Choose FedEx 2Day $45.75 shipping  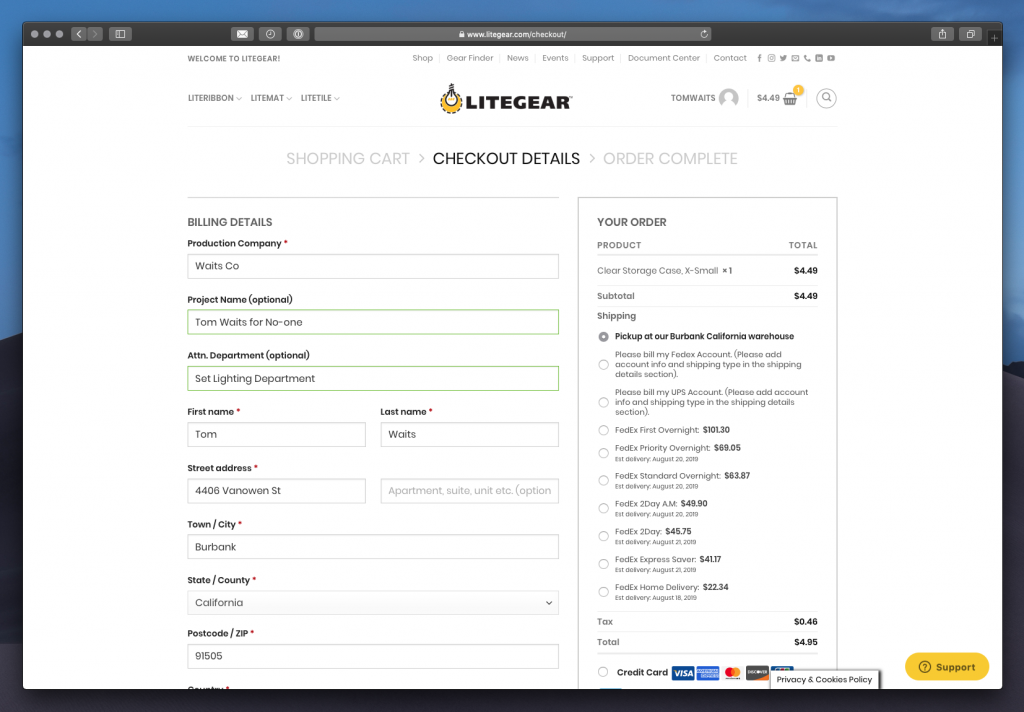pyautogui.click(x=603, y=536)
